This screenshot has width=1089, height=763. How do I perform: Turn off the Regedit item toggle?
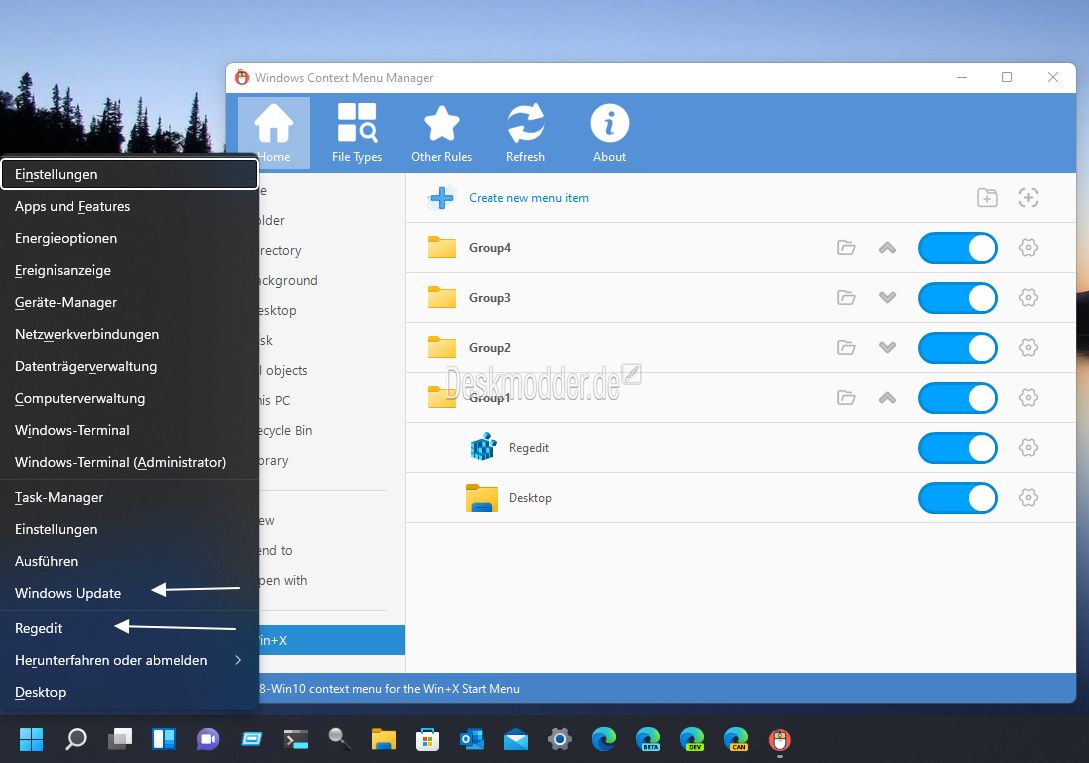[958, 448]
